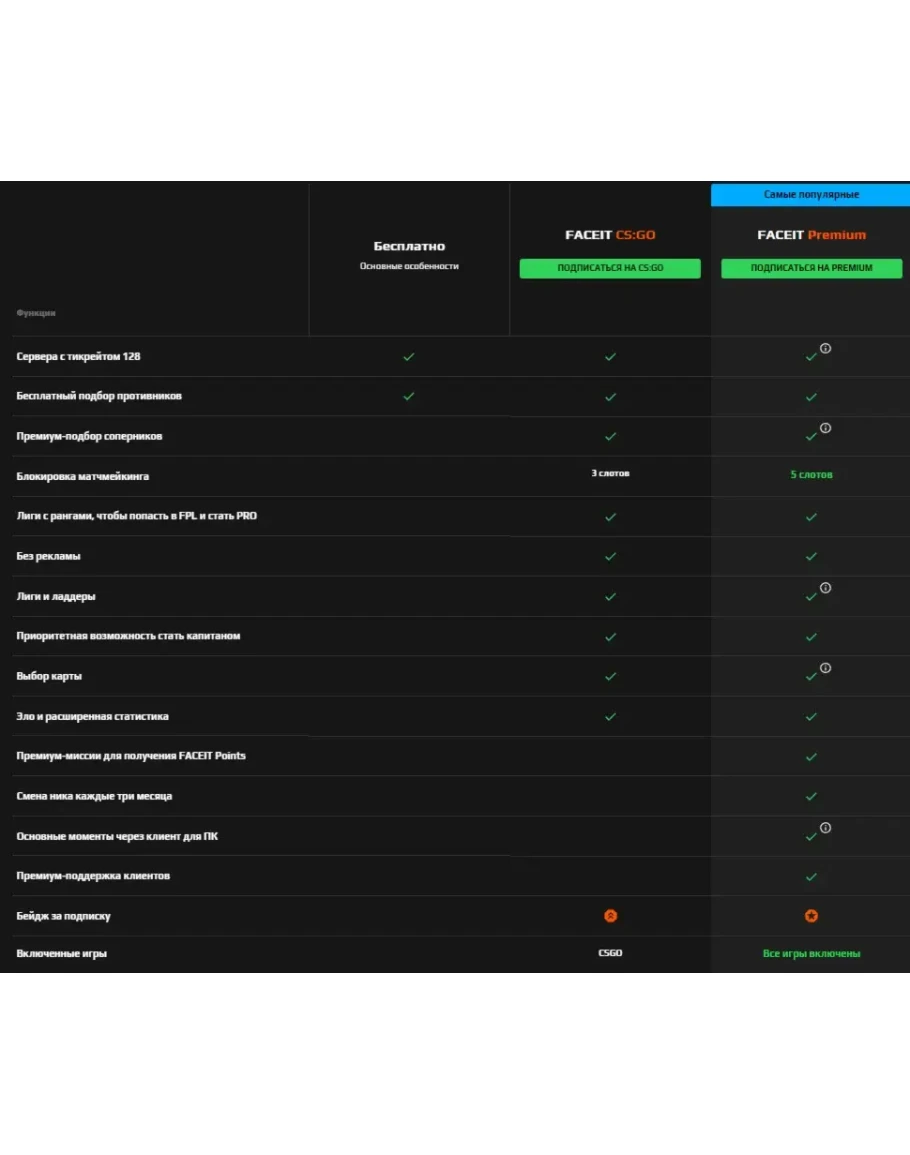
Task: Click the Premium subscription badge icon
Action: click(x=811, y=916)
